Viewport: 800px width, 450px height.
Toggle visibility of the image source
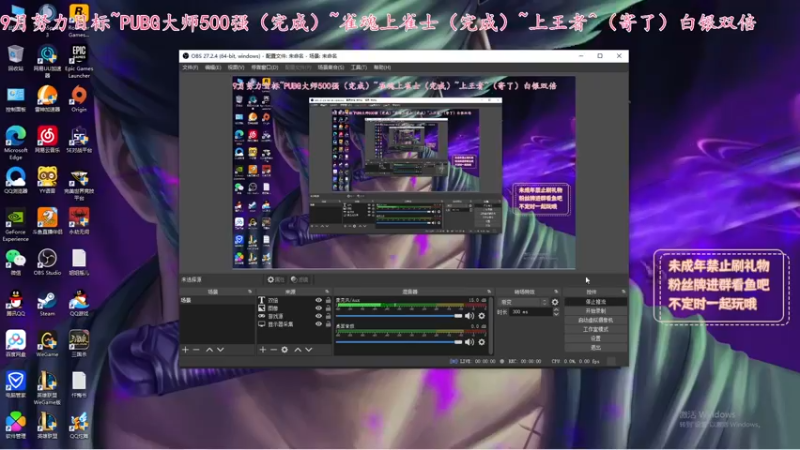click(x=319, y=308)
